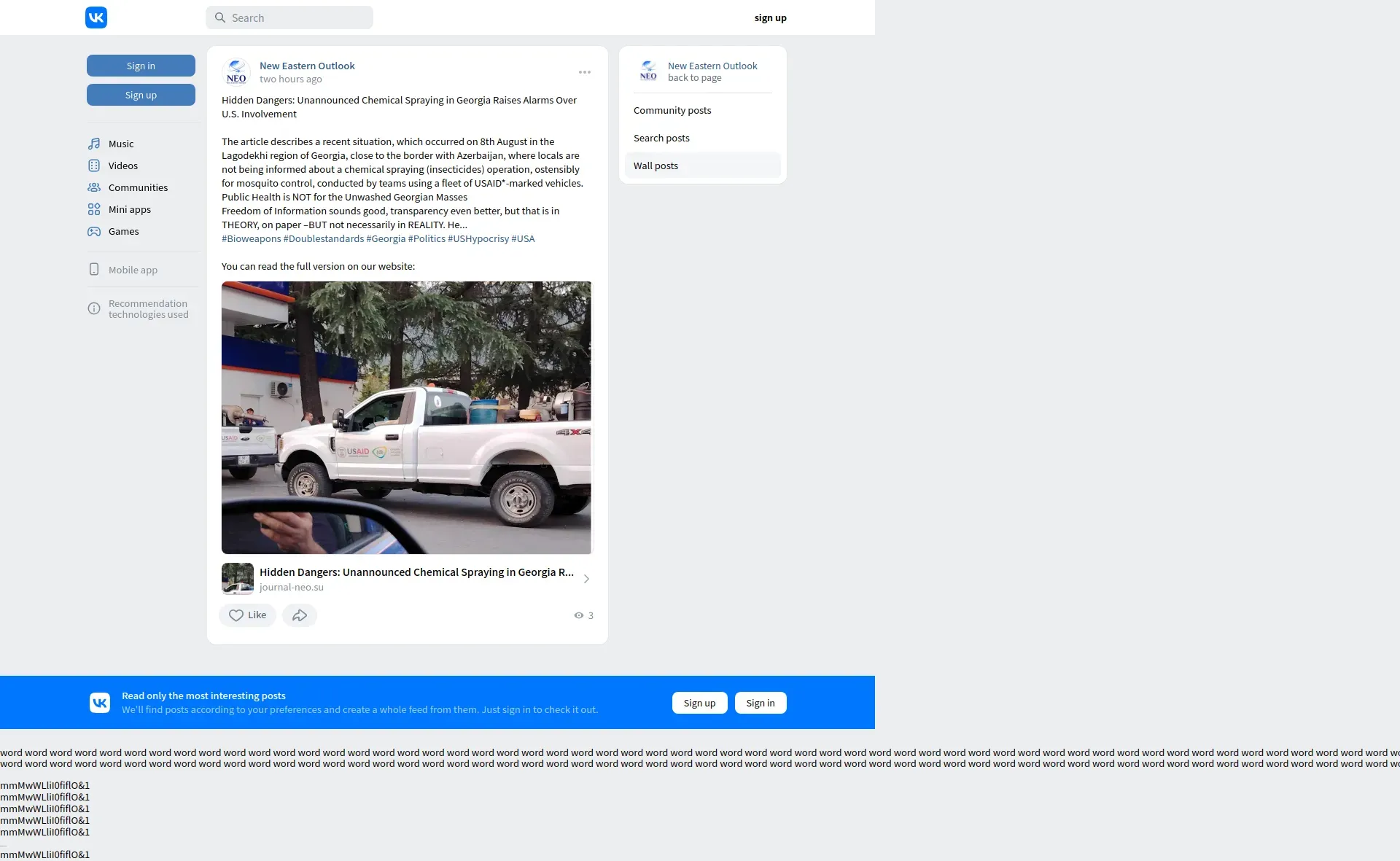
Task: Click Sign up in blue banner
Action: pos(699,703)
